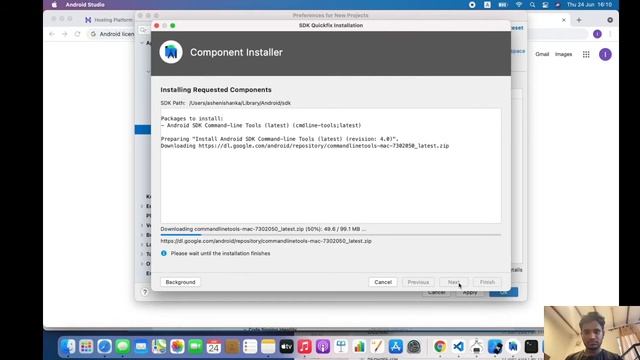640x360 pixels.
Task: Launch Pages from the dock
Action: [377, 347]
